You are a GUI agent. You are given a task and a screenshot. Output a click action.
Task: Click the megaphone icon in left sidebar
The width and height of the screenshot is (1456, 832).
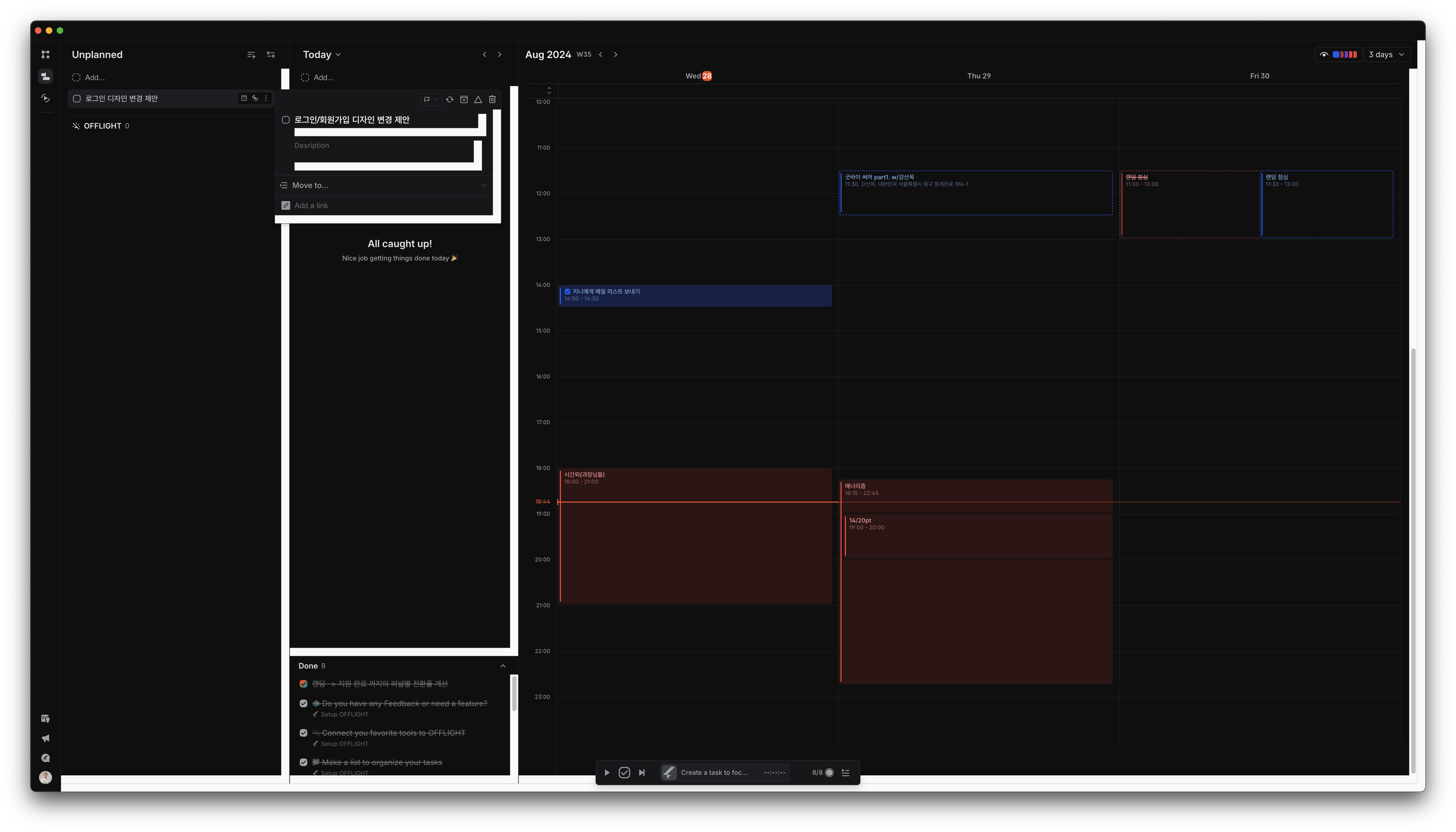click(46, 738)
